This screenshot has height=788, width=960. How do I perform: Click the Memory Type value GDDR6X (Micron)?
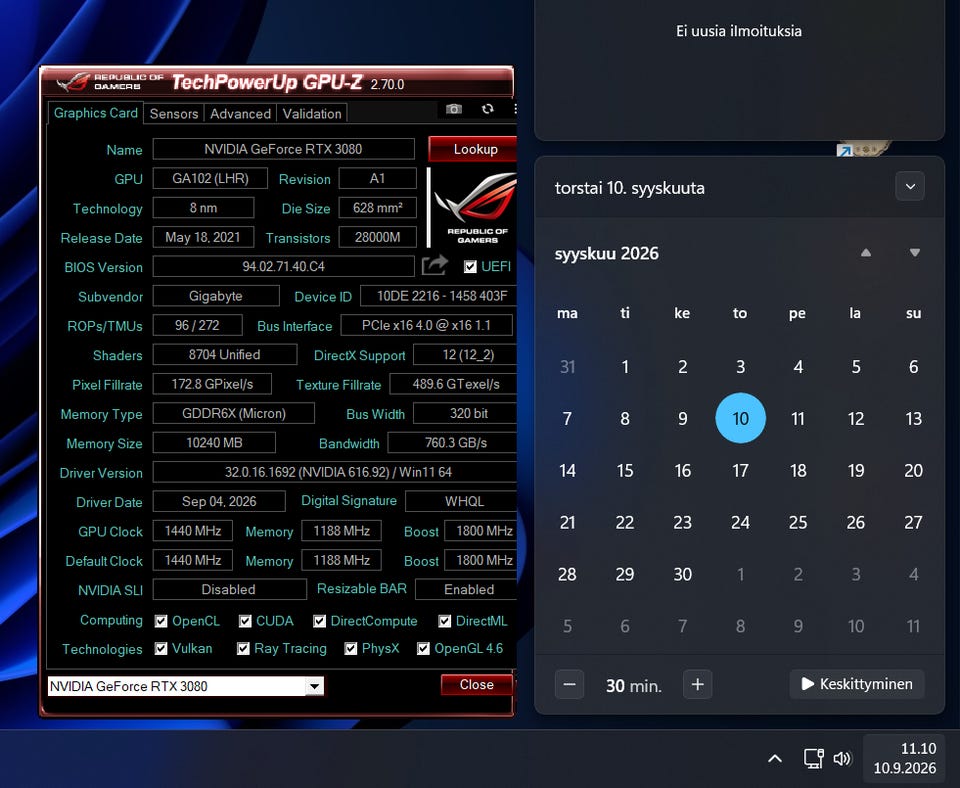[233, 413]
